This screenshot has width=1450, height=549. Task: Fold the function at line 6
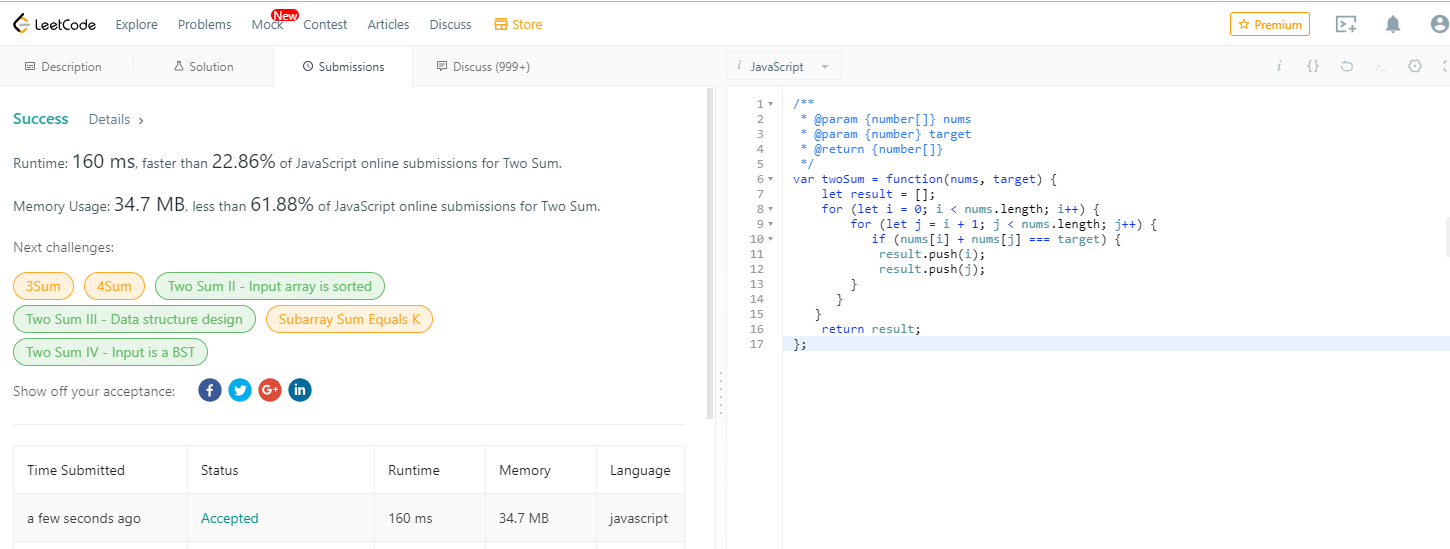pos(770,179)
